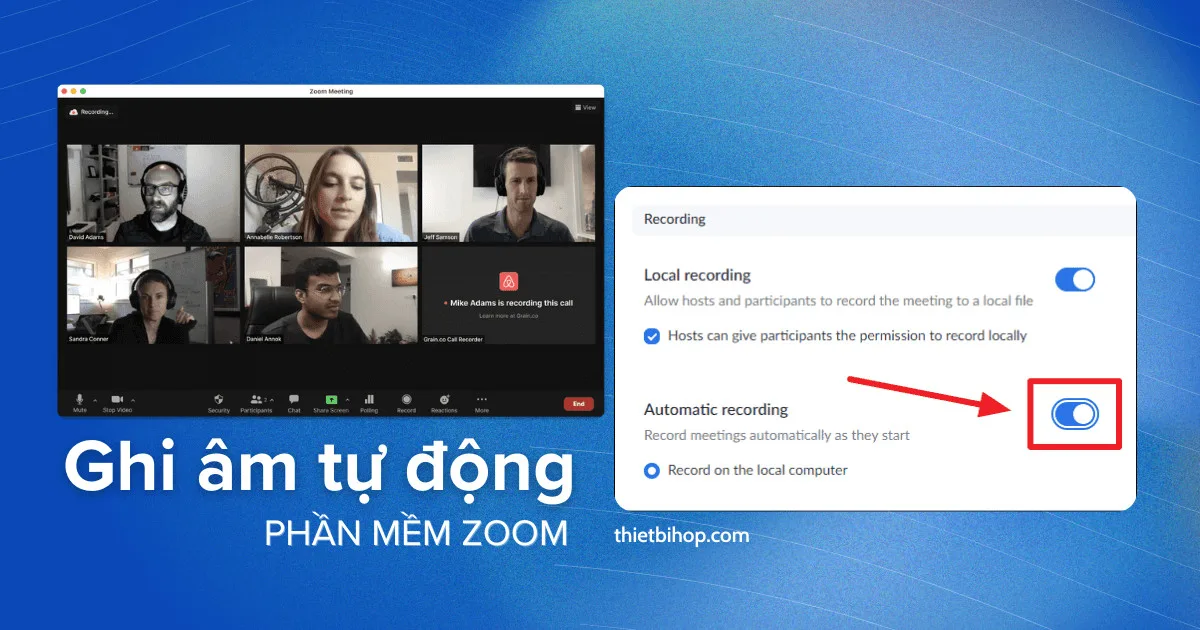
Task: Uncheck hosts can give participants recording permission
Action: [x=653, y=336]
